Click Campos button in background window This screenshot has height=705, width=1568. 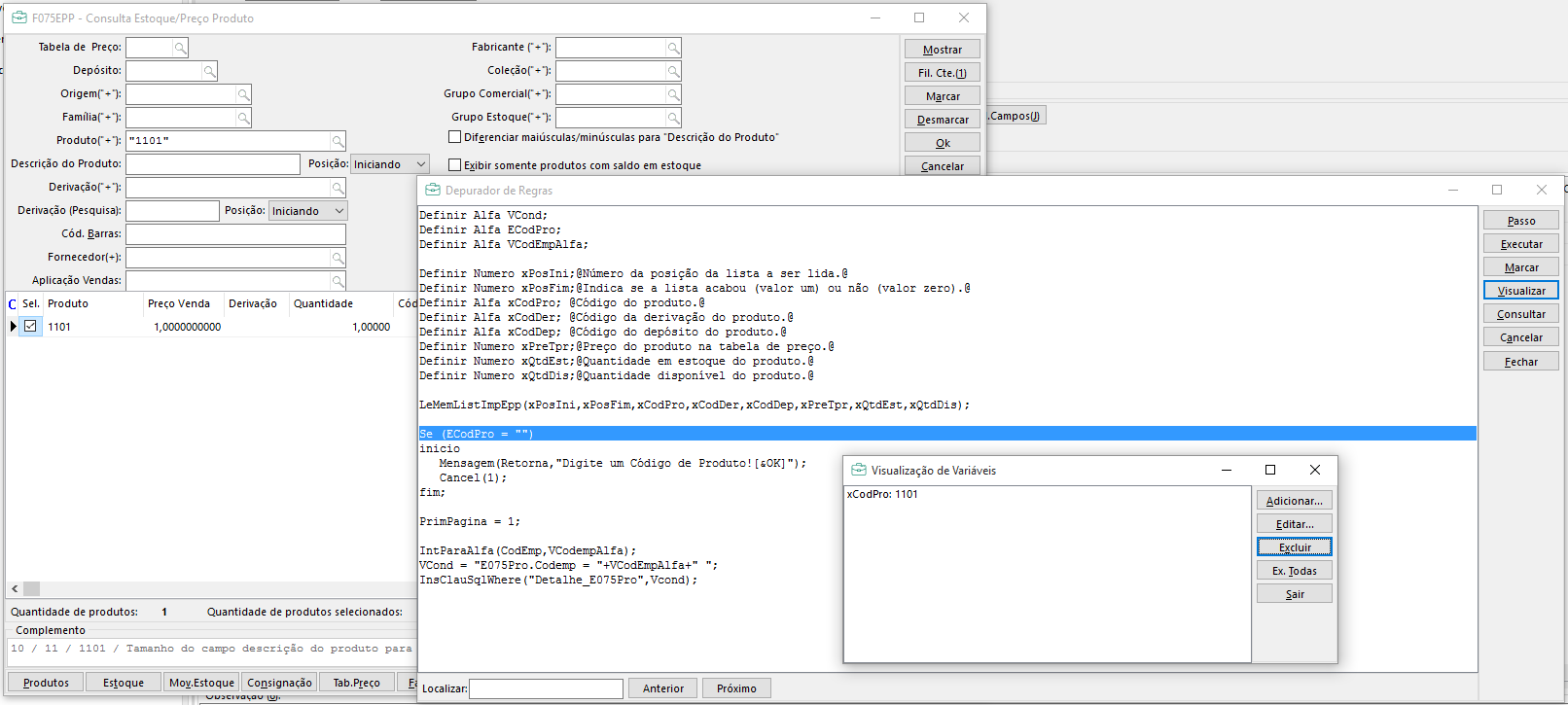1016,116
